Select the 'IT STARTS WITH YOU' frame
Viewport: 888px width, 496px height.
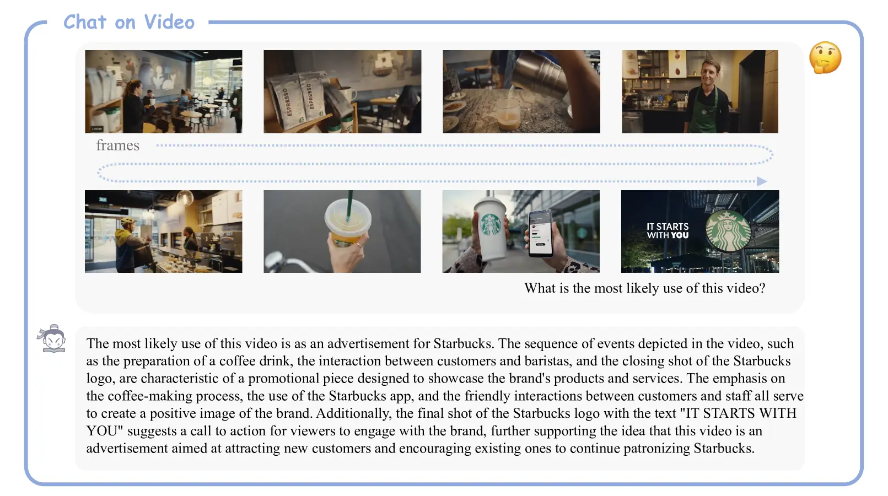pyautogui.click(x=700, y=232)
